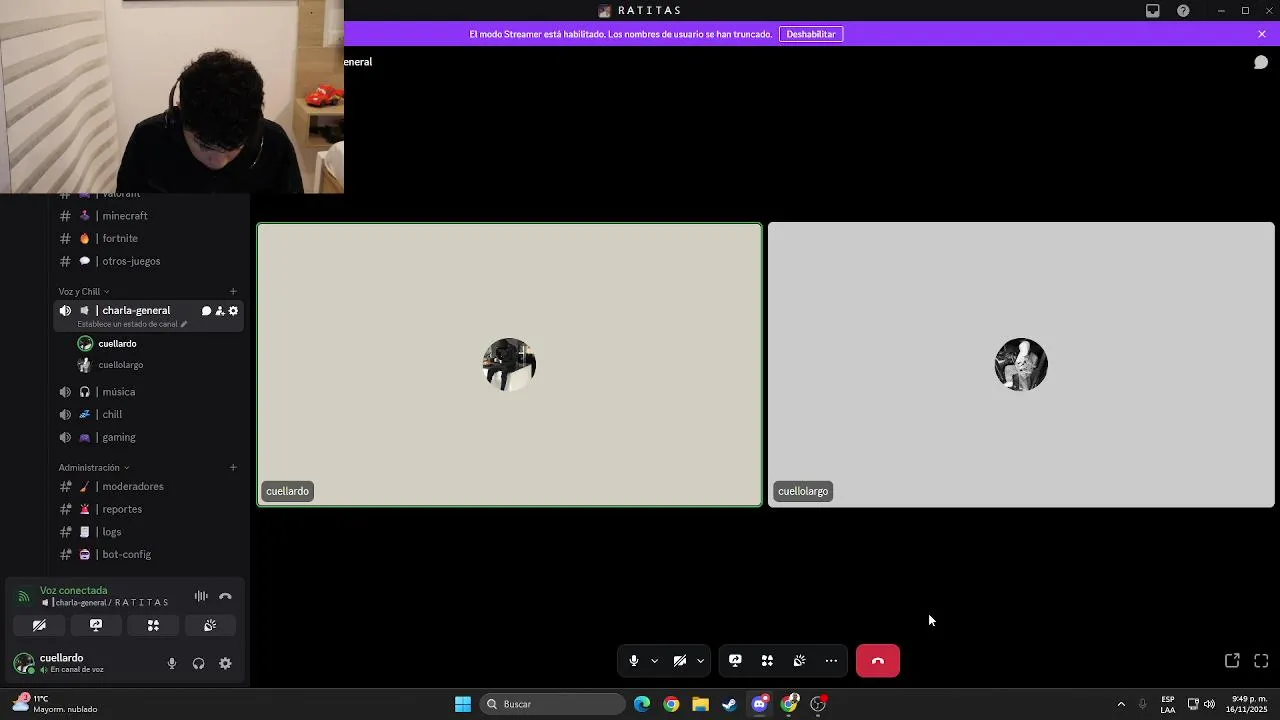Toggle noise suppression waveform icon

(x=201, y=596)
